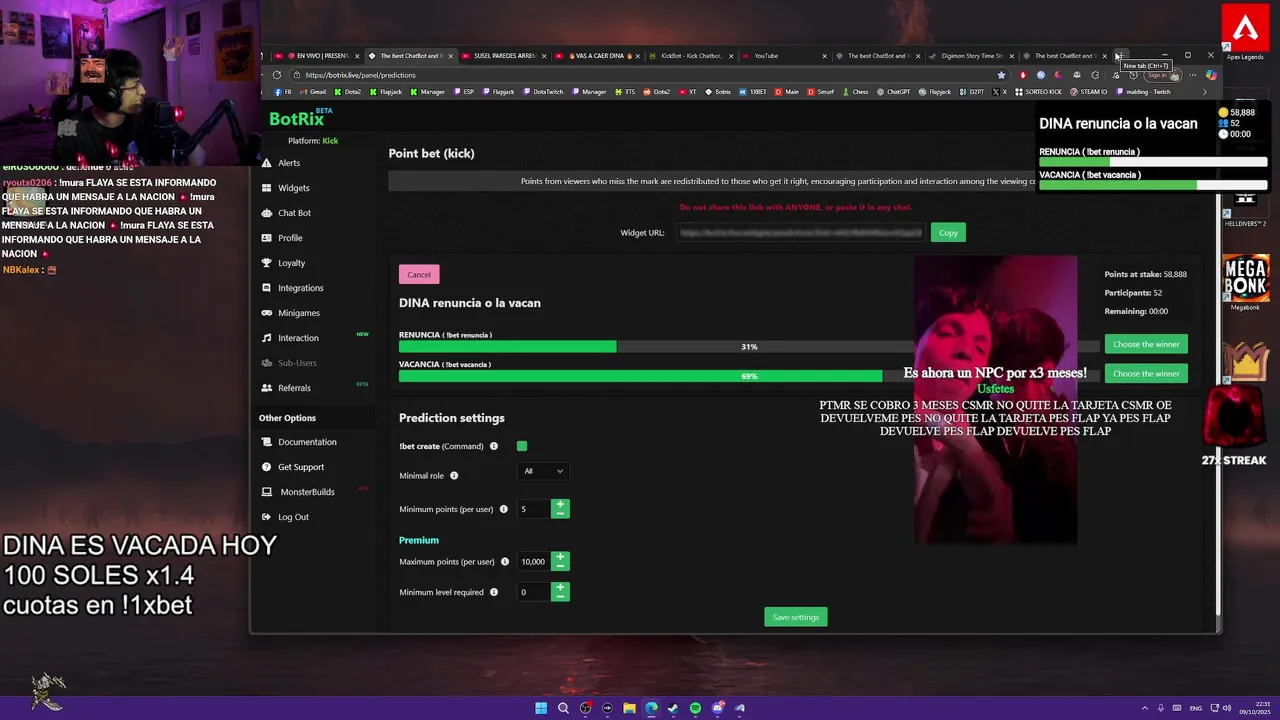Click the browser address bar URL

[x=361, y=75]
